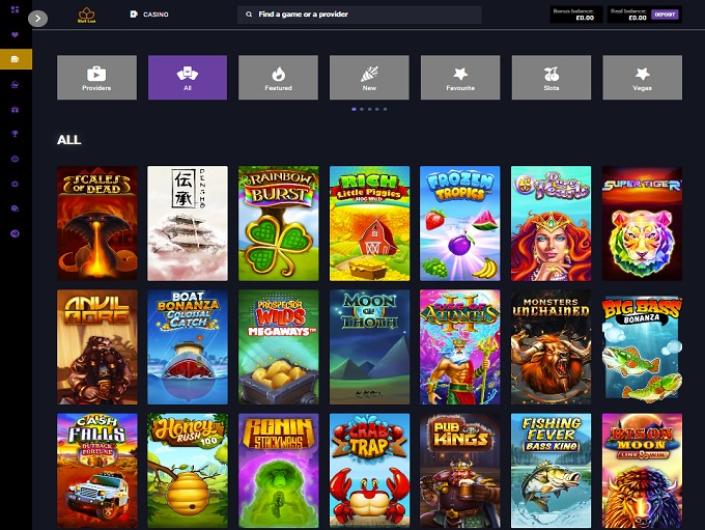
Task: Open the dashboard grid icon in sidebar
Action: pyautogui.click(x=15, y=9)
